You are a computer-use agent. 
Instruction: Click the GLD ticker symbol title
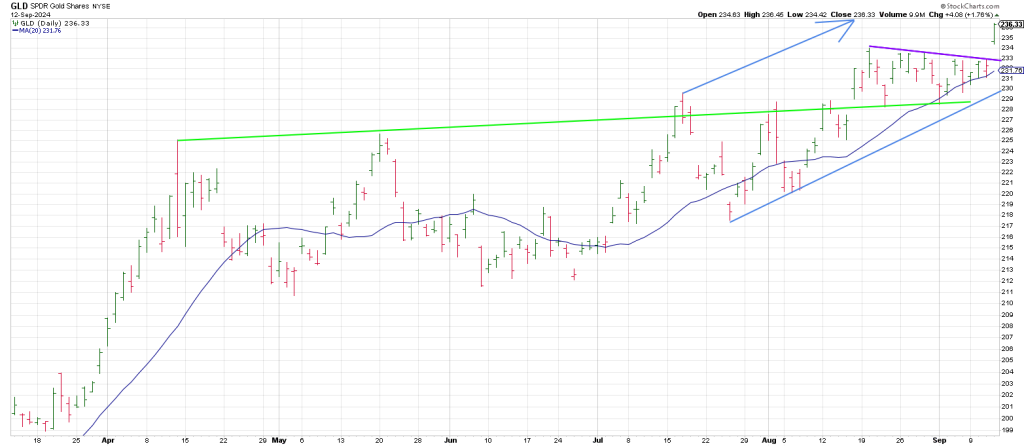point(20,5)
